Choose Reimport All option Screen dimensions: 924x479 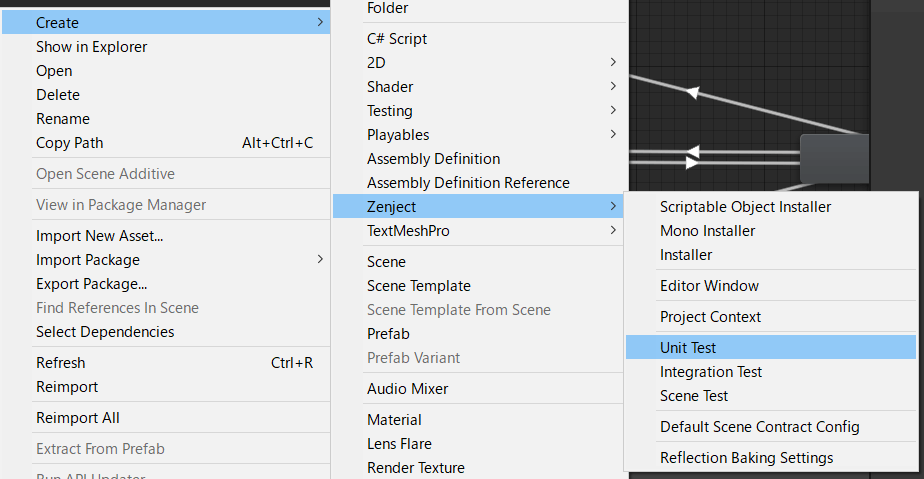77,418
